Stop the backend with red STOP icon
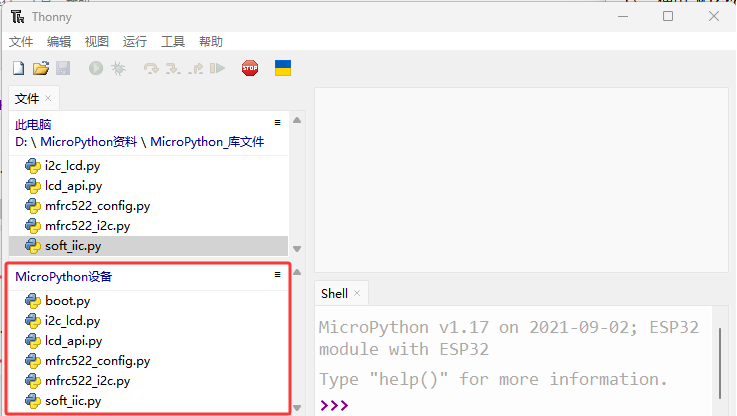 click(x=250, y=68)
